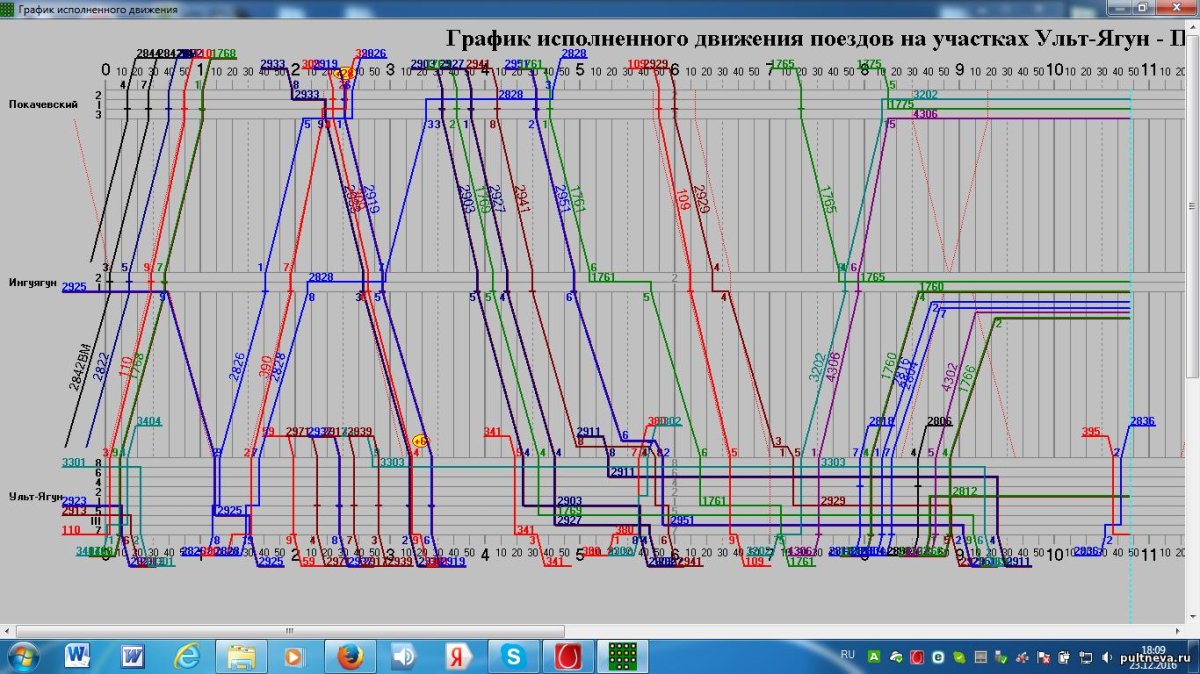
Task: Open the Opera taskbar icon
Action: (x=568, y=656)
